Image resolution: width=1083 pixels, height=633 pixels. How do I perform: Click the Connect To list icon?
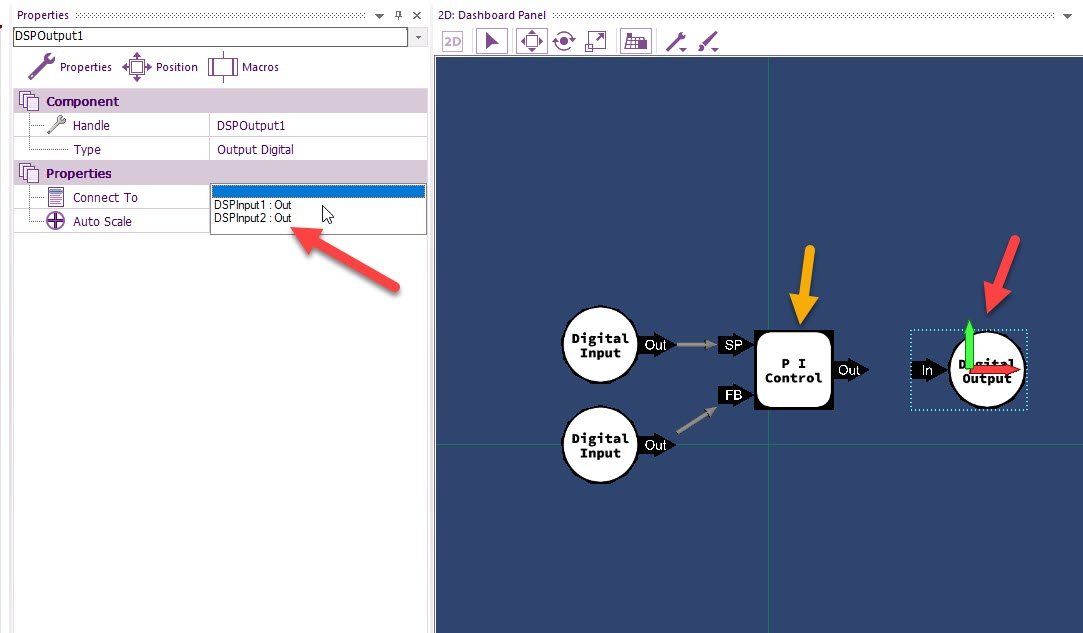pyautogui.click(x=56, y=197)
